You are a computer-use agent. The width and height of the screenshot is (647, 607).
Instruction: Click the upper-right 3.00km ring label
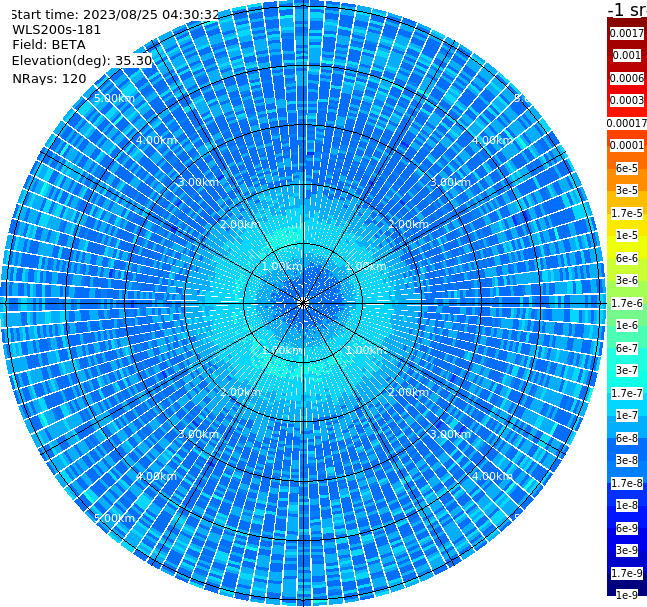point(450,182)
